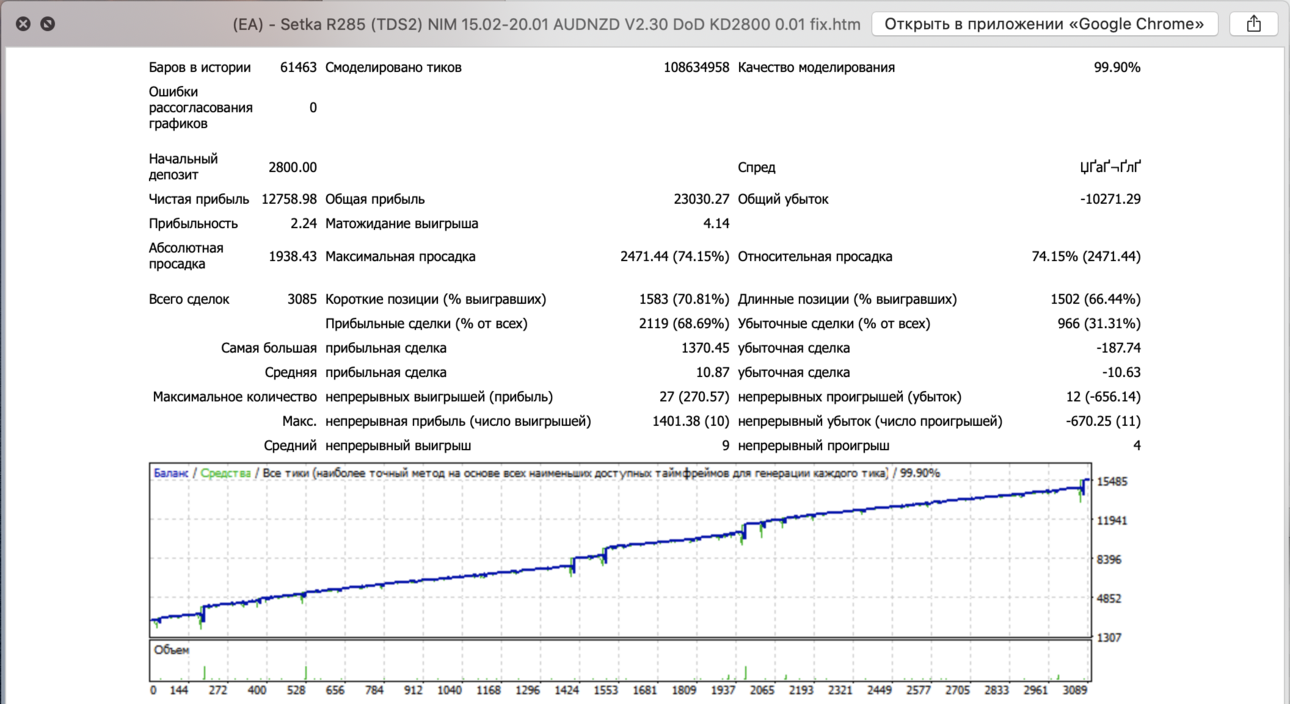Select 'Качество моделирования' label
This screenshot has width=1290, height=704.
click(x=816, y=68)
